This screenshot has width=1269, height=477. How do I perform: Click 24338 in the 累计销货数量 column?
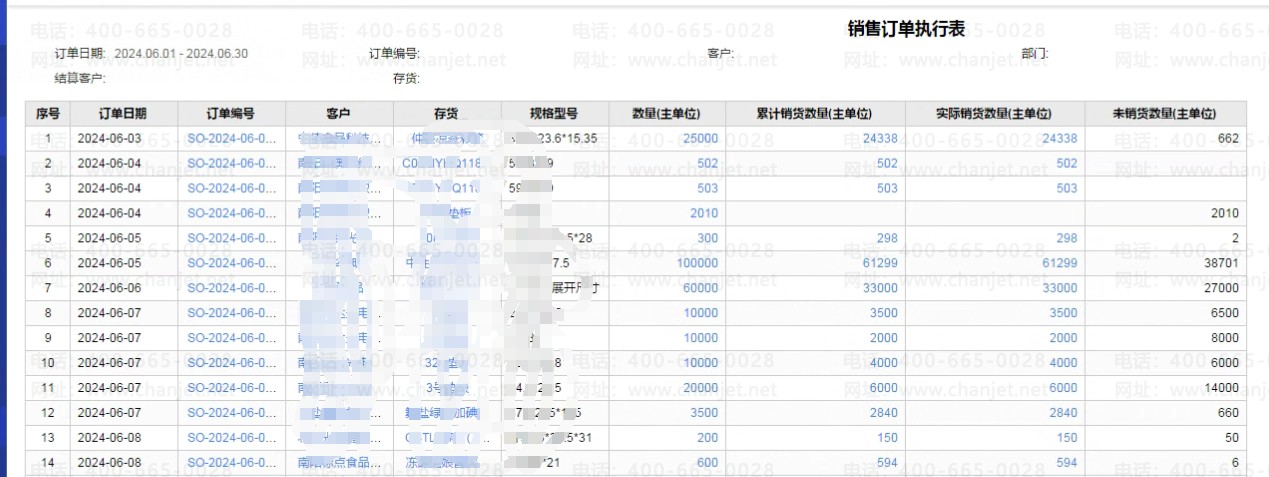tap(880, 138)
